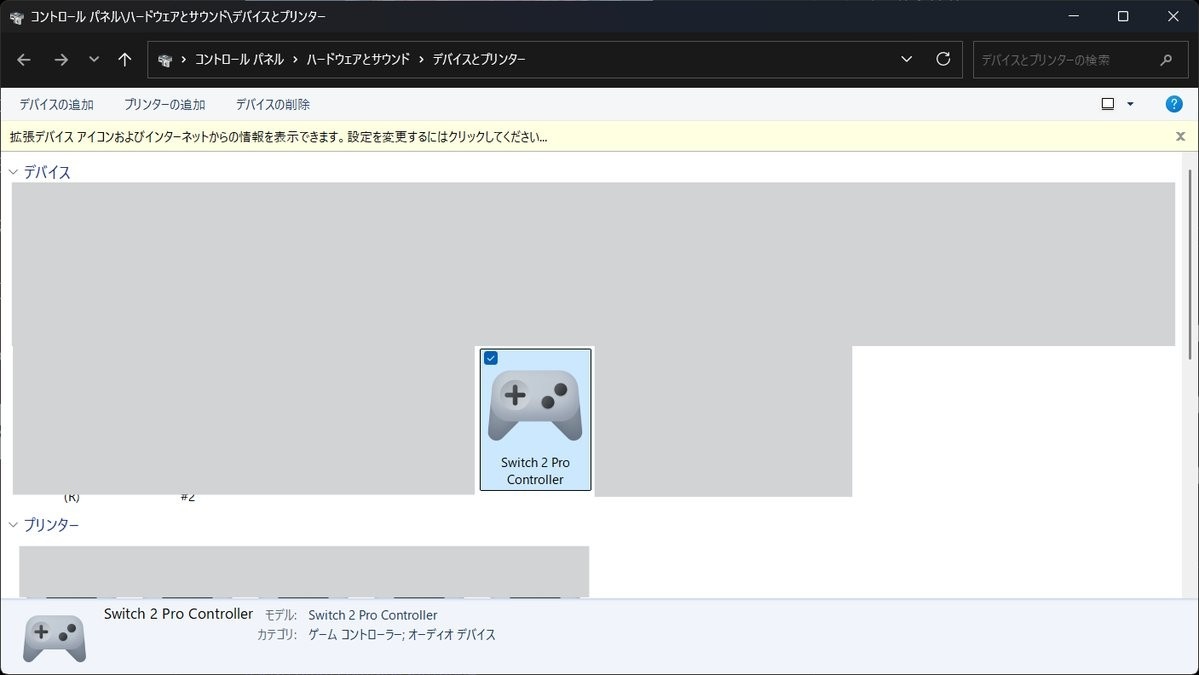Minimize the Devices and Printers window
Screen dimensions: 1199x675
coord(1074,16)
